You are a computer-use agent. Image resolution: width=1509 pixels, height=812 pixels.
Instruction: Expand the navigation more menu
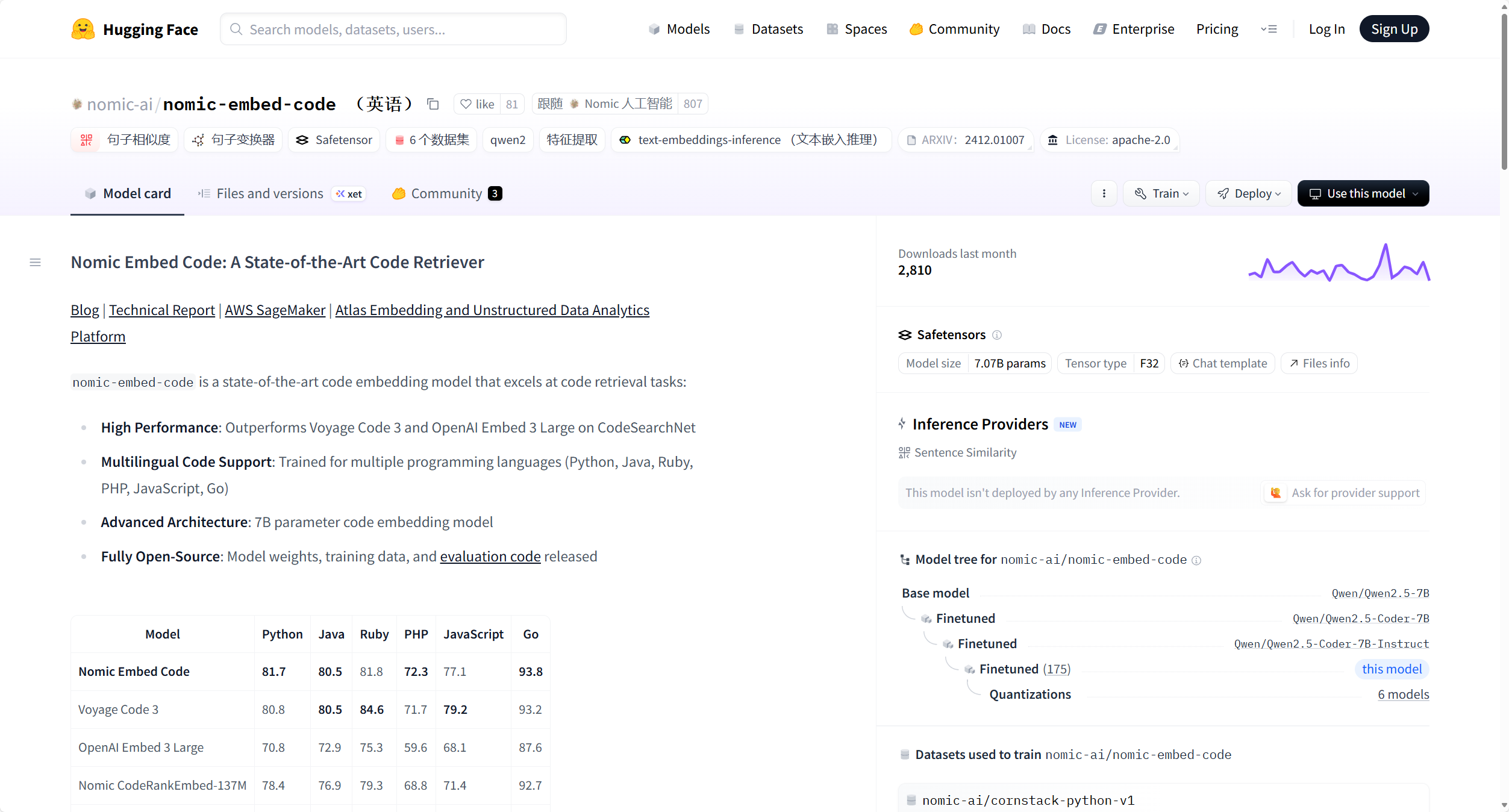(1269, 29)
